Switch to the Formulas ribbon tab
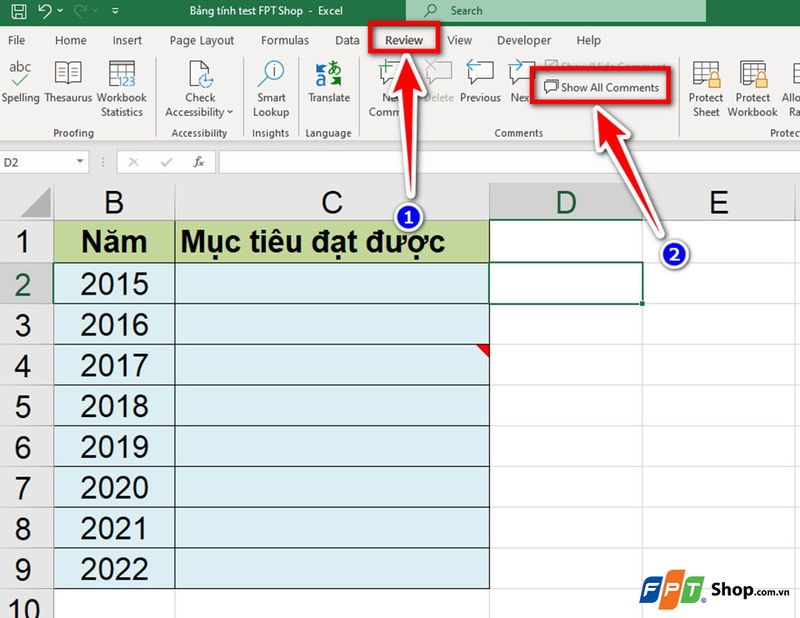This screenshot has width=800, height=618. pos(284,40)
